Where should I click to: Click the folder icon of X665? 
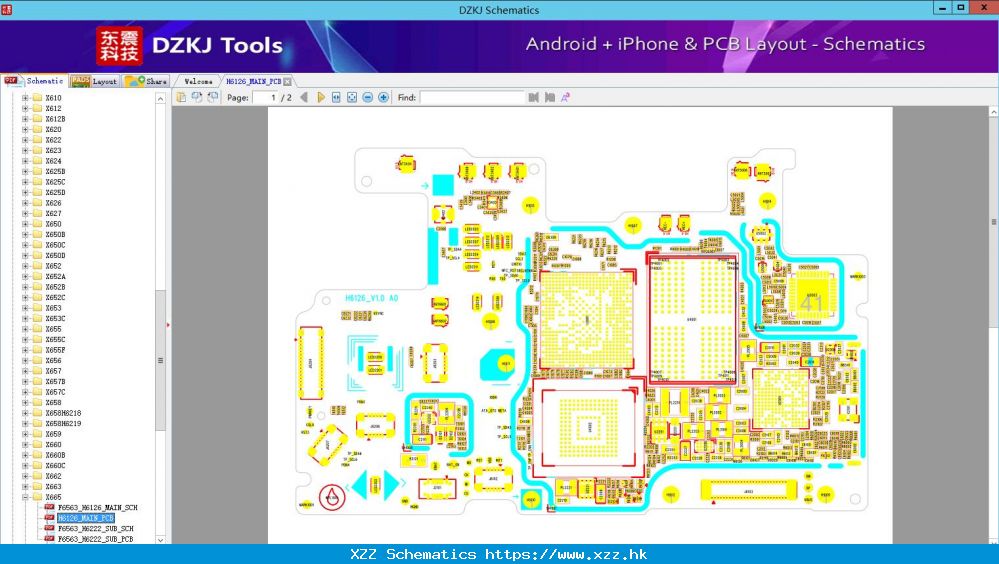point(38,497)
